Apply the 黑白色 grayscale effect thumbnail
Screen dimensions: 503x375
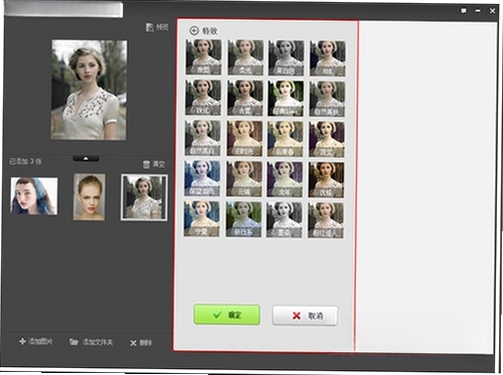(286, 58)
